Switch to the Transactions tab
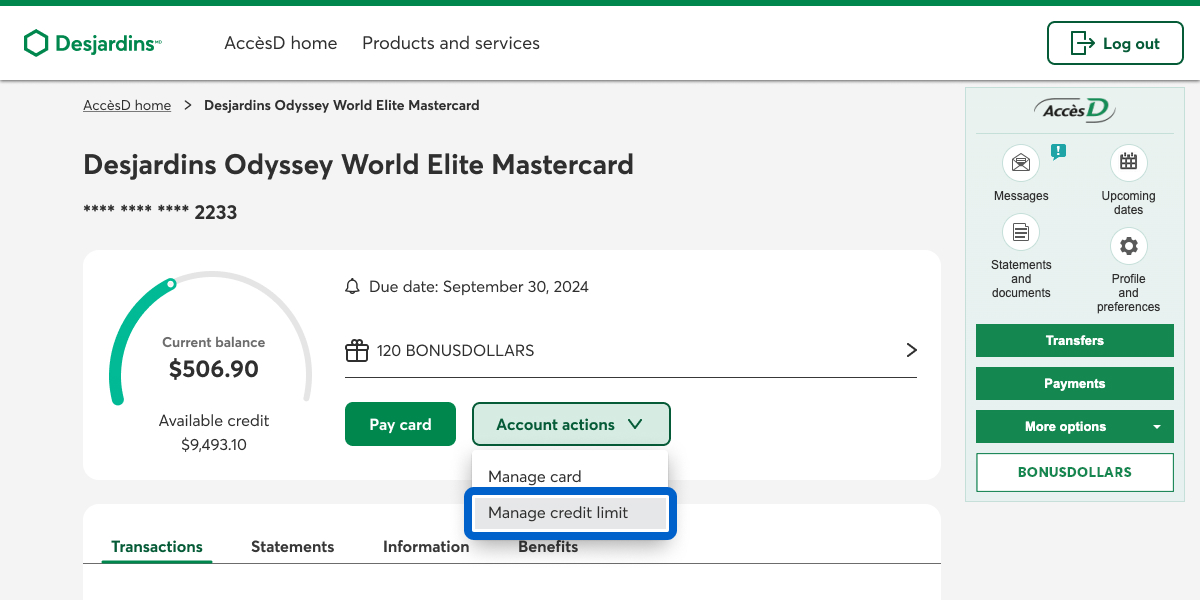The height and width of the screenshot is (600, 1200). pos(157,546)
